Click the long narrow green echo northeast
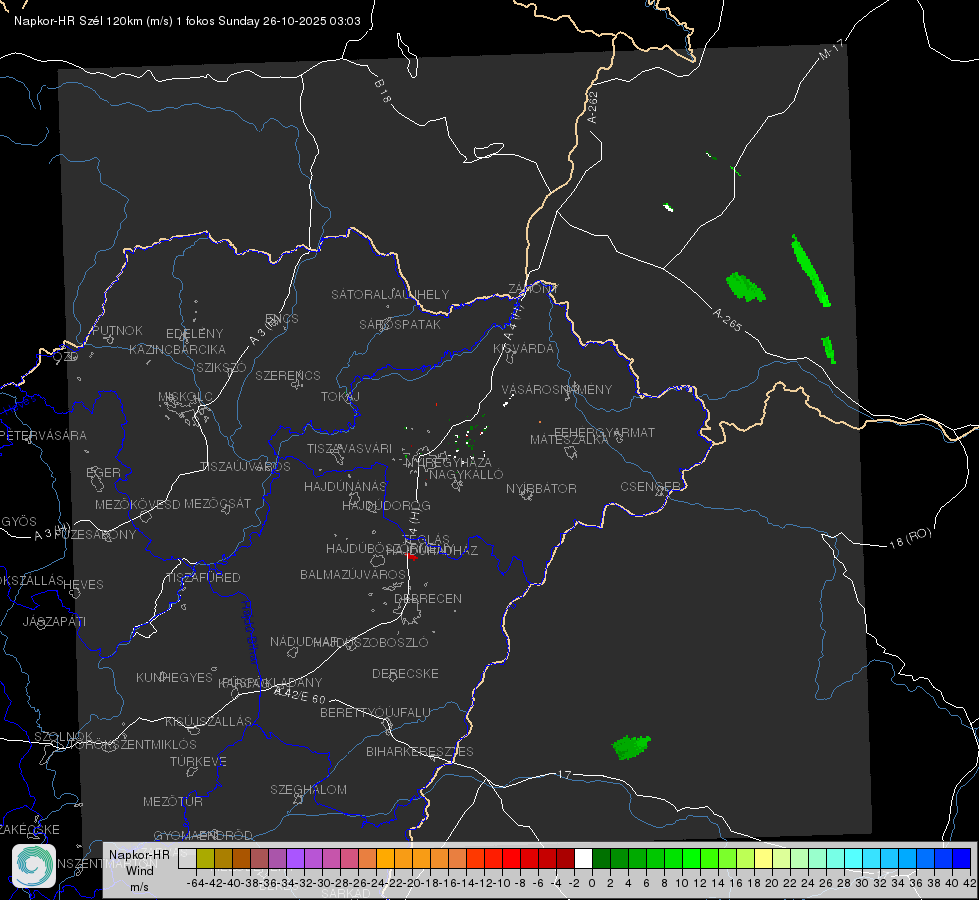Screen dimensions: 979x900 click(x=810, y=270)
